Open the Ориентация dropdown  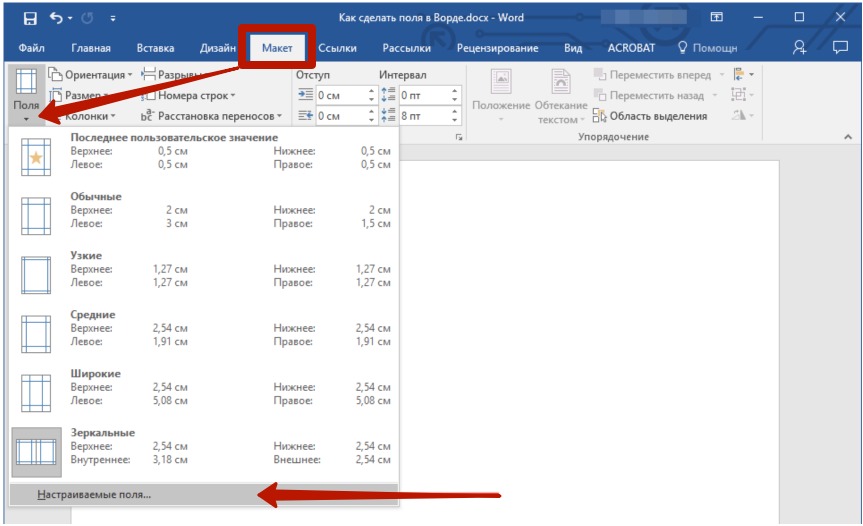90,75
